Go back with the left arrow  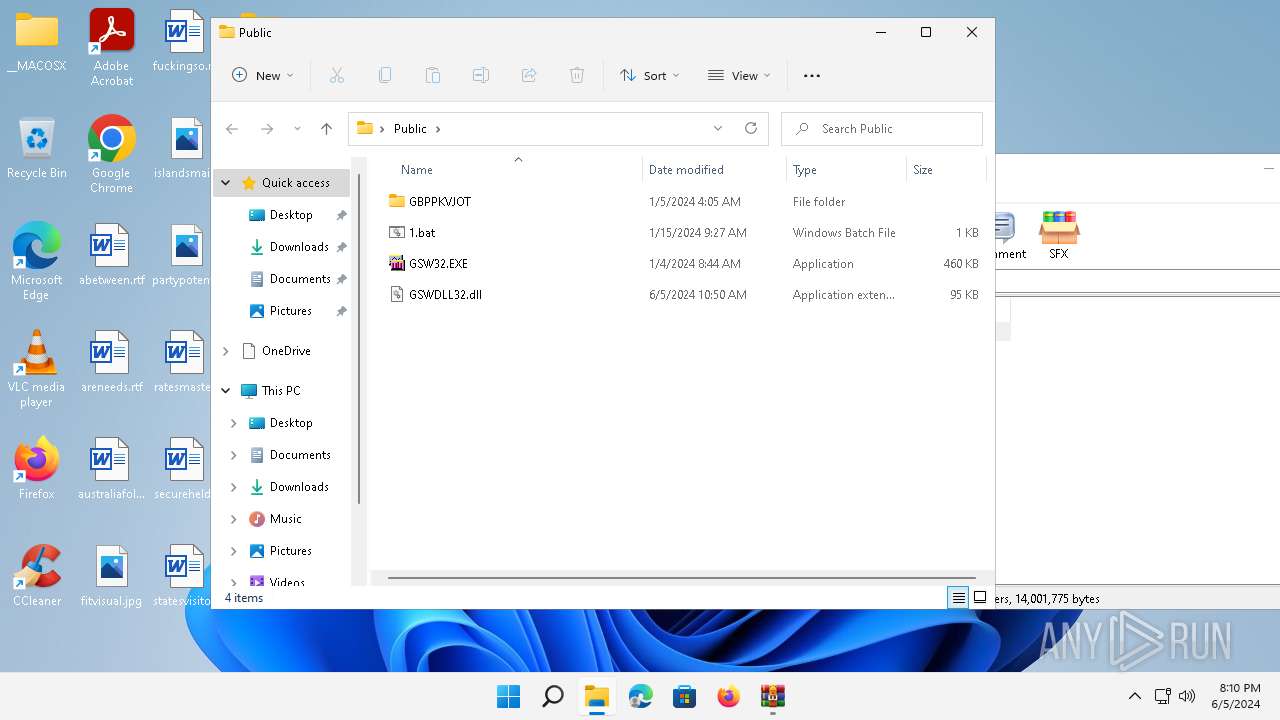pos(232,128)
